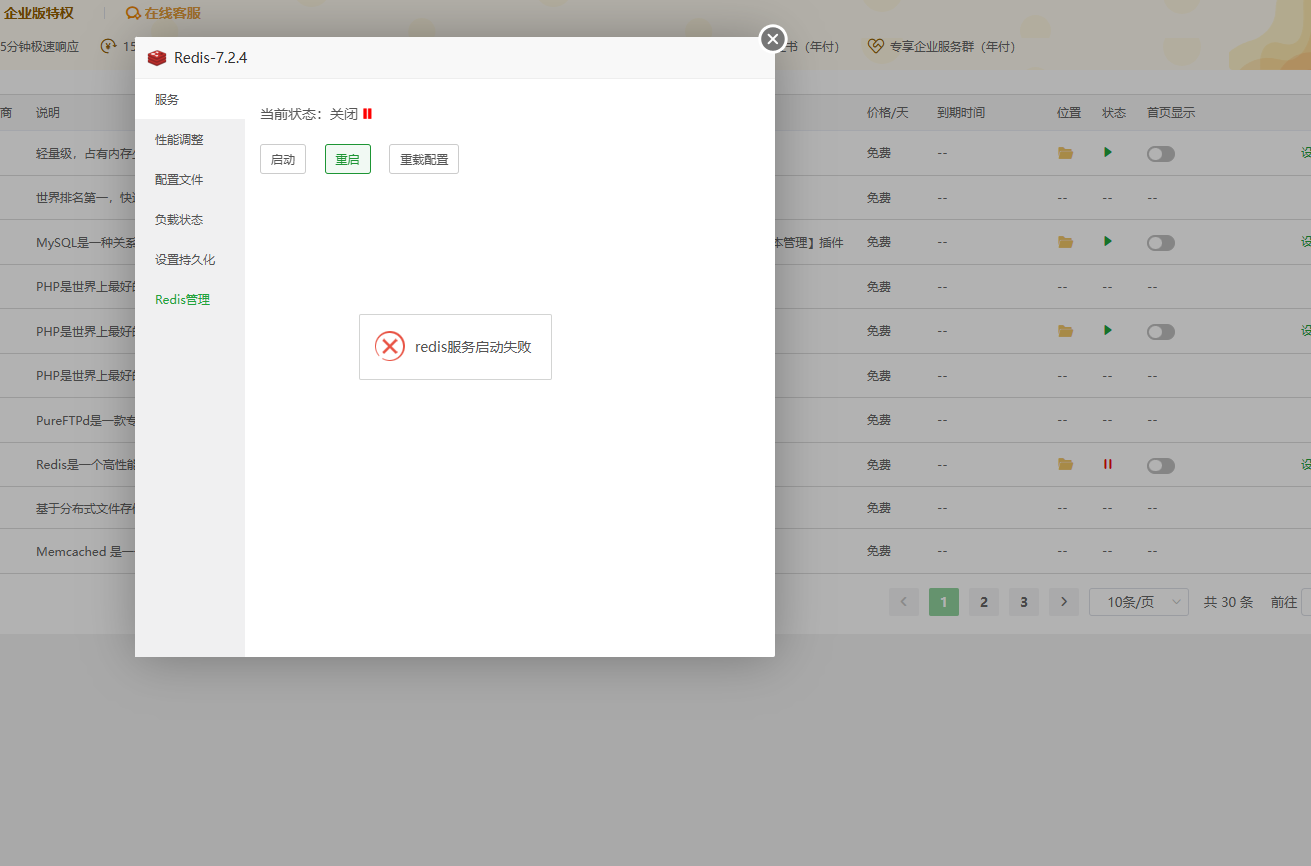Toggle homepage display for the 轻量级 row
This screenshot has width=1311, height=866.
coord(1161,154)
